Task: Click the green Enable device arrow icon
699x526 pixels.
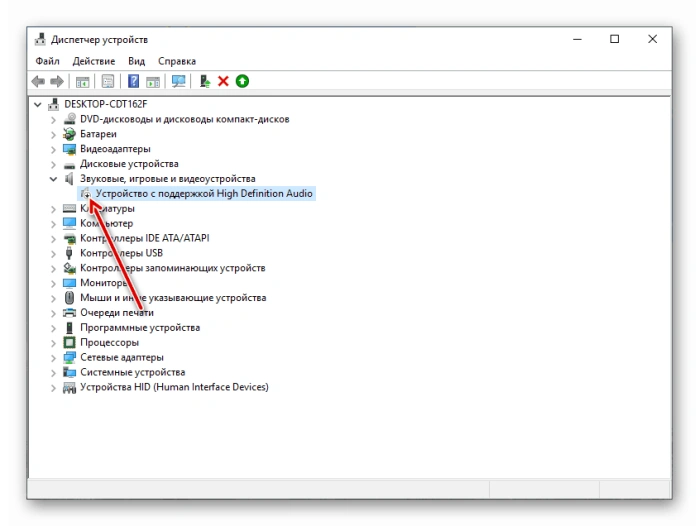Action: click(243, 81)
